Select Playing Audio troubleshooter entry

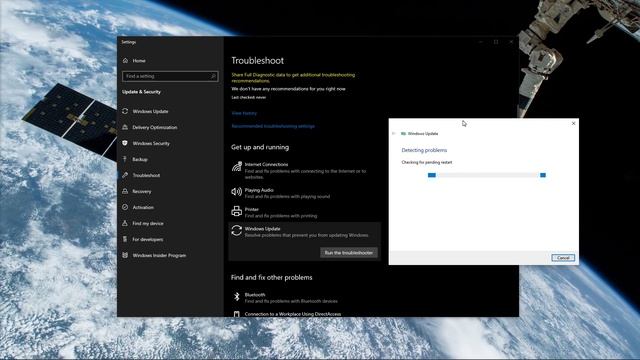coord(304,193)
